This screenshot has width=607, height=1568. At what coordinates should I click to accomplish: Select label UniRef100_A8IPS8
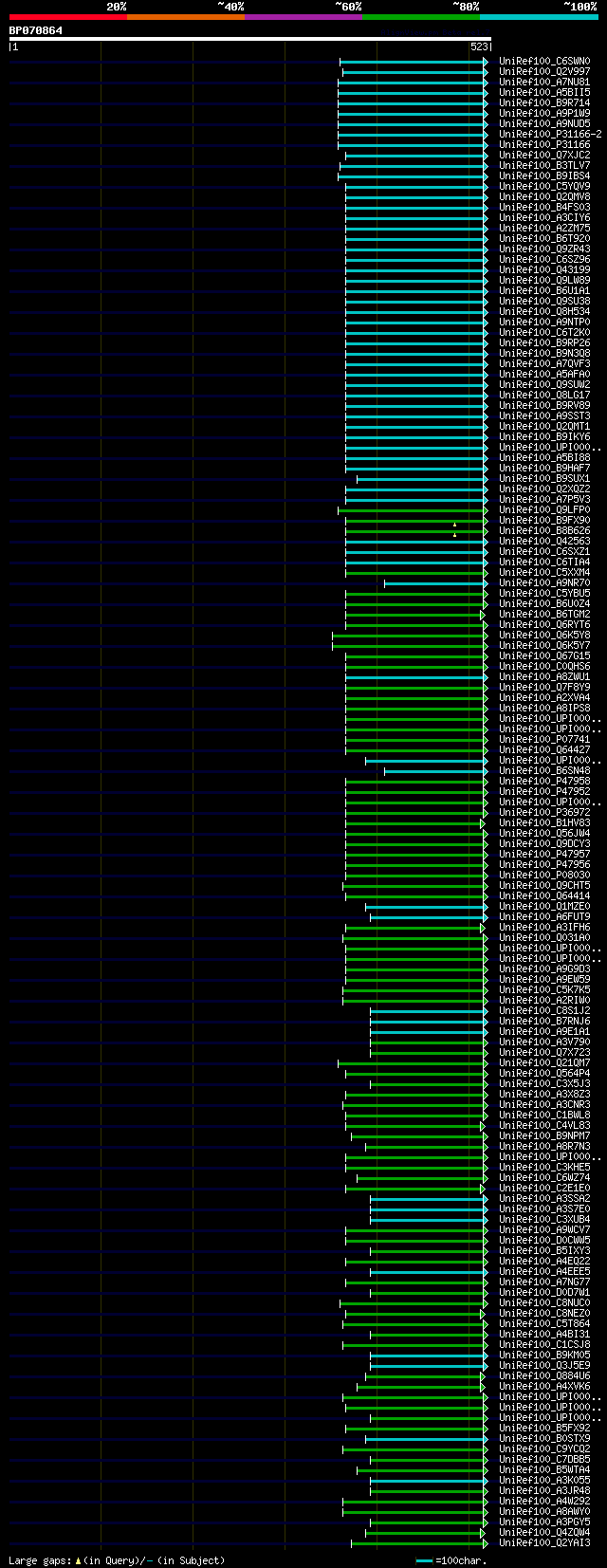(x=544, y=709)
